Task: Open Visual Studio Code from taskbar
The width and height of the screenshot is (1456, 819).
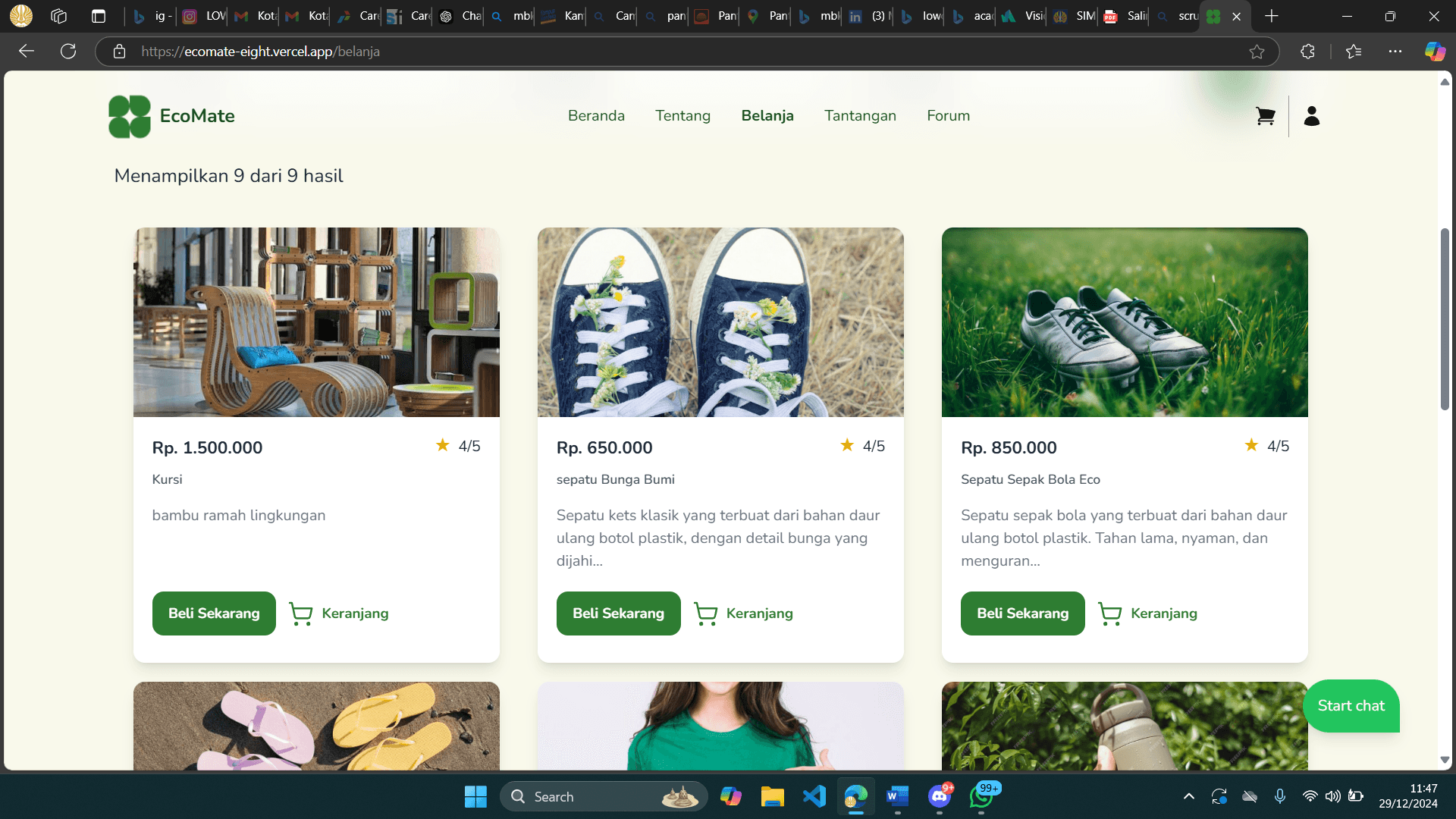Action: pos(814,796)
